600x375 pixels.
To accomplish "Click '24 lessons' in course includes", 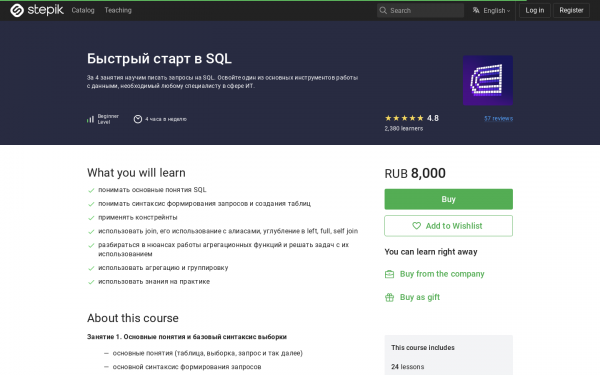I will point(408,367).
